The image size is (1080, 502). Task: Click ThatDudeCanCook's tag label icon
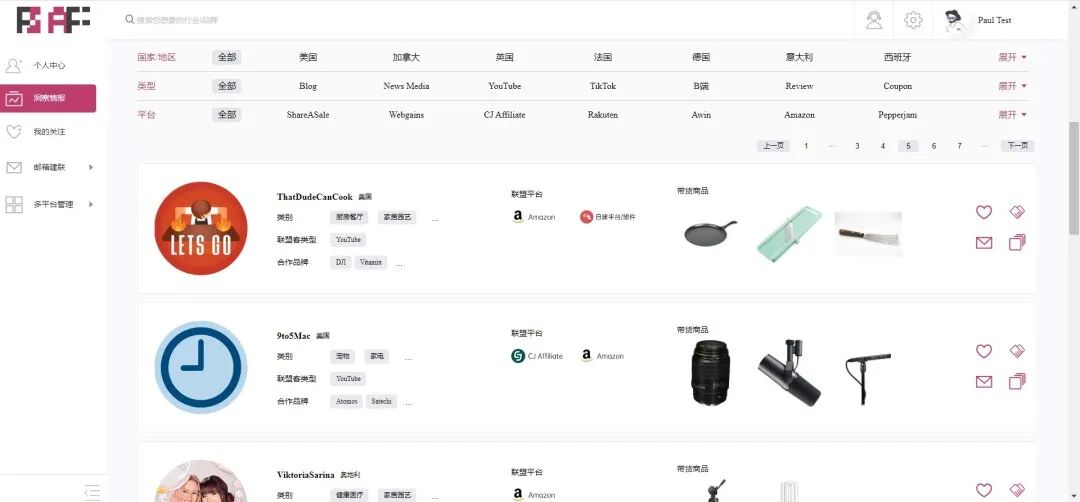pos(1017,212)
